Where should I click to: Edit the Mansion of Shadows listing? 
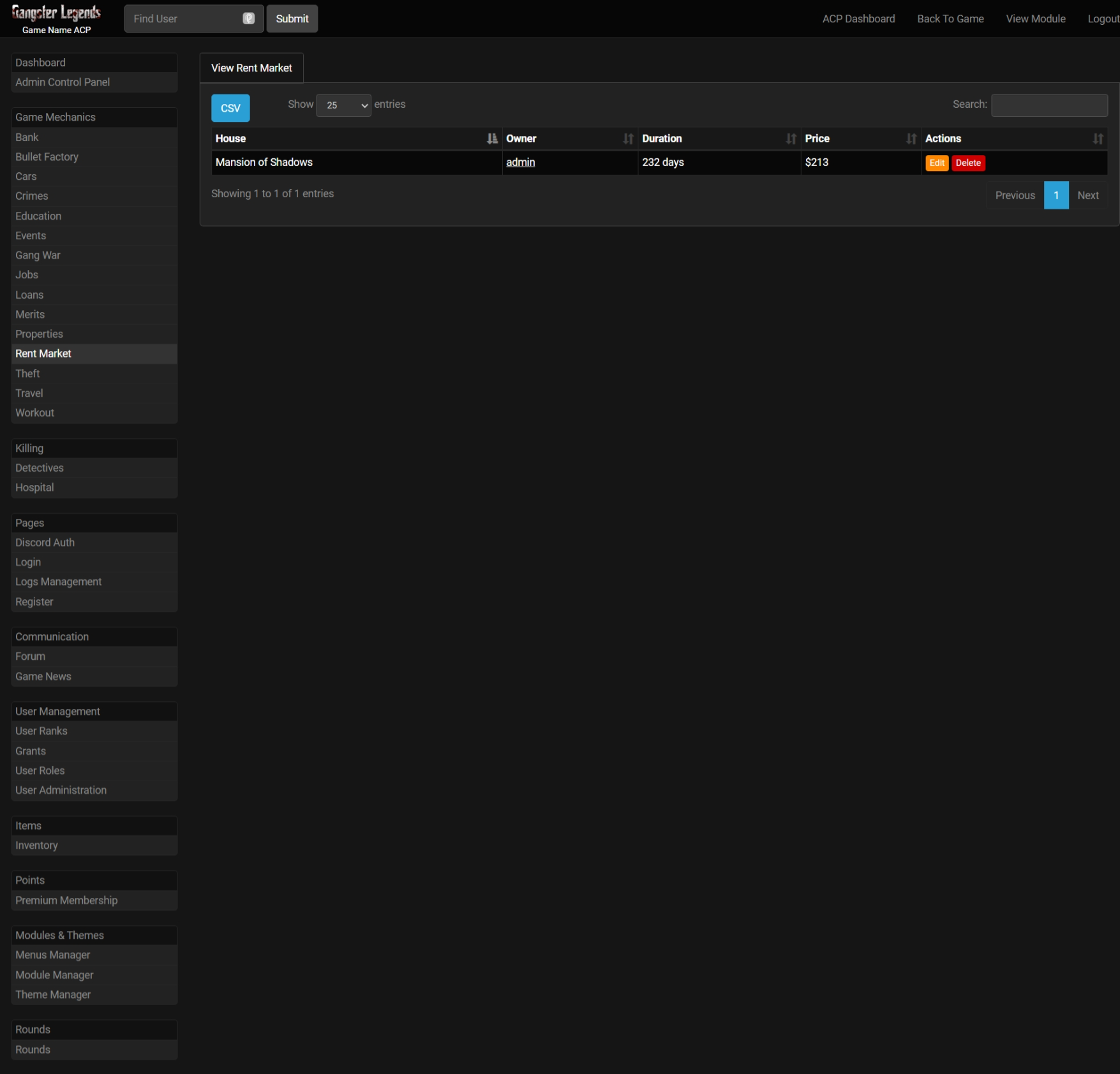(936, 163)
